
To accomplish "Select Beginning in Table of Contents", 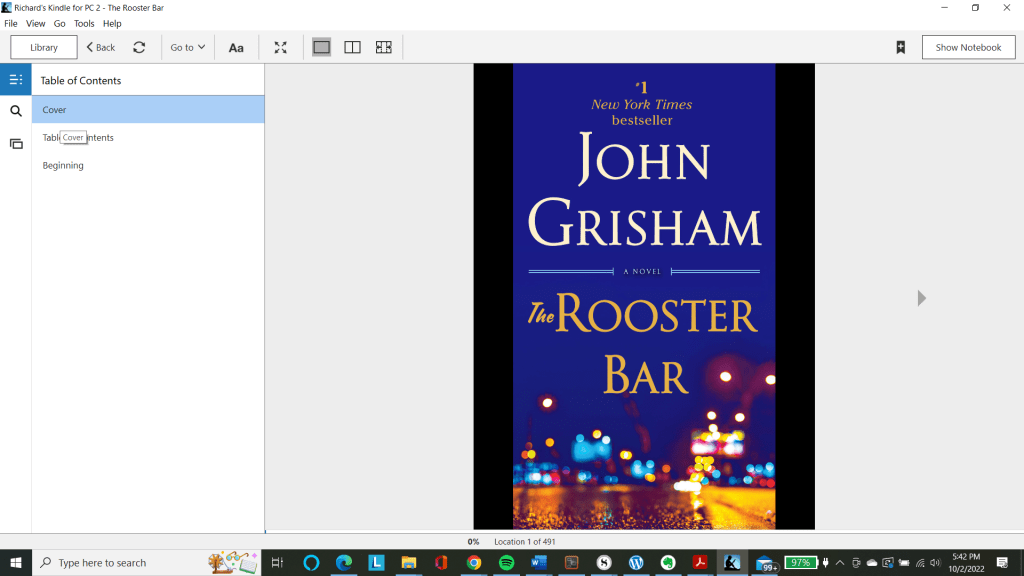I will point(63,165).
